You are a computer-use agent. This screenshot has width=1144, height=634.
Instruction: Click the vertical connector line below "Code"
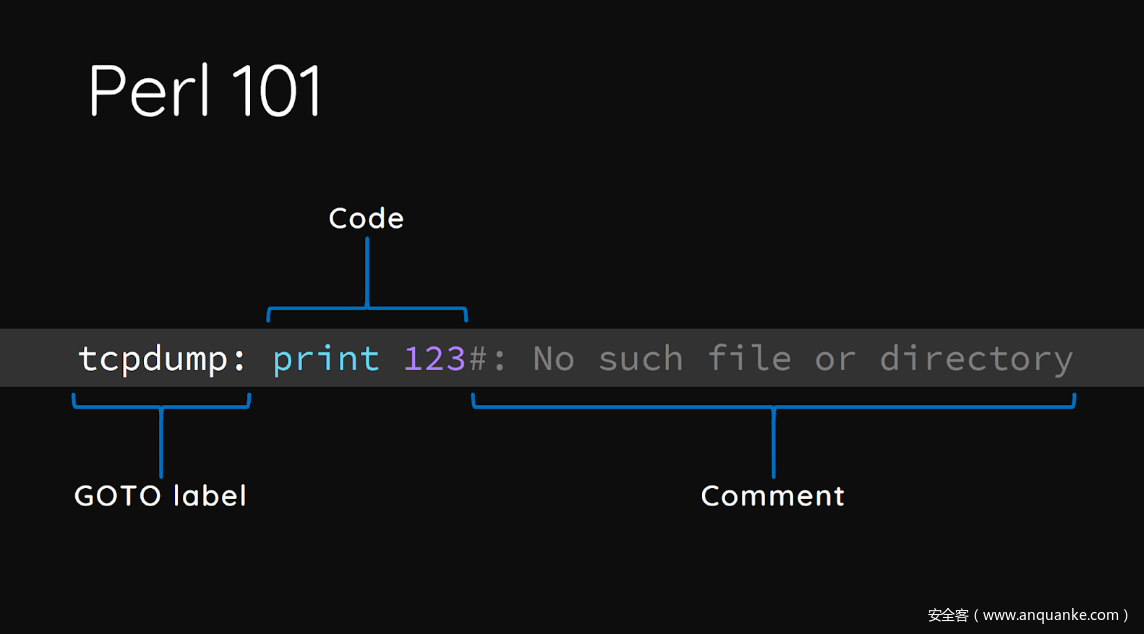367,270
